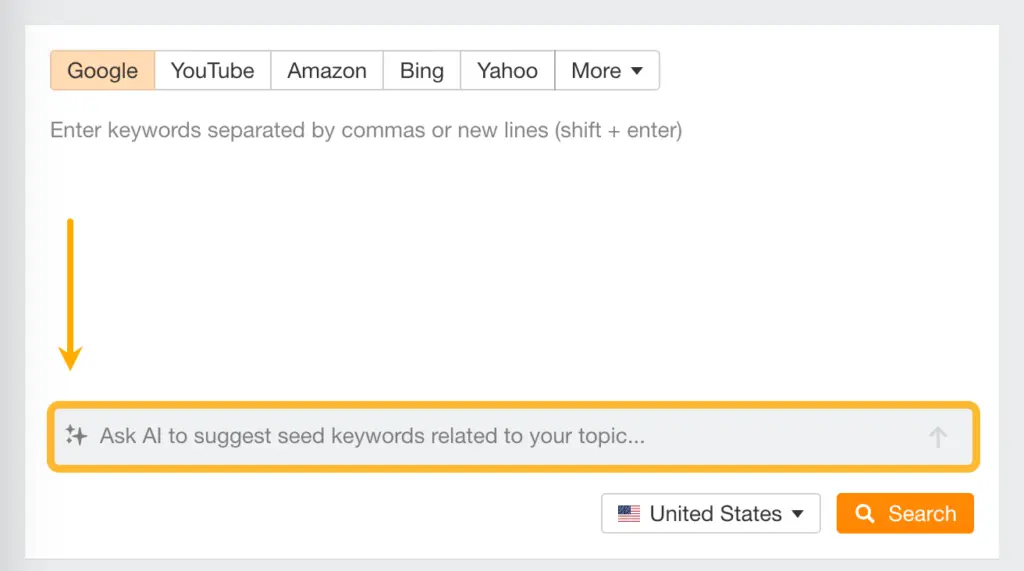The width and height of the screenshot is (1024, 571).
Task: Select the Yahoo search engine tab
Action: click(507, 71)
